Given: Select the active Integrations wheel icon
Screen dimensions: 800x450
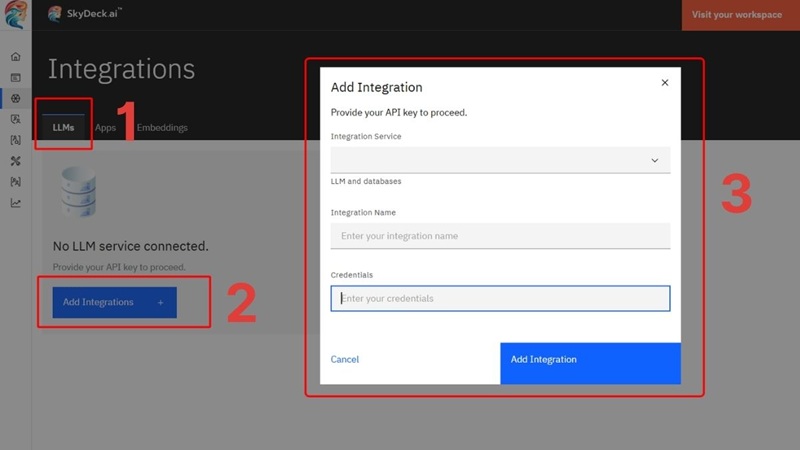Looking at the screenshot, I should pyautogui.click(x=15, y=98).
